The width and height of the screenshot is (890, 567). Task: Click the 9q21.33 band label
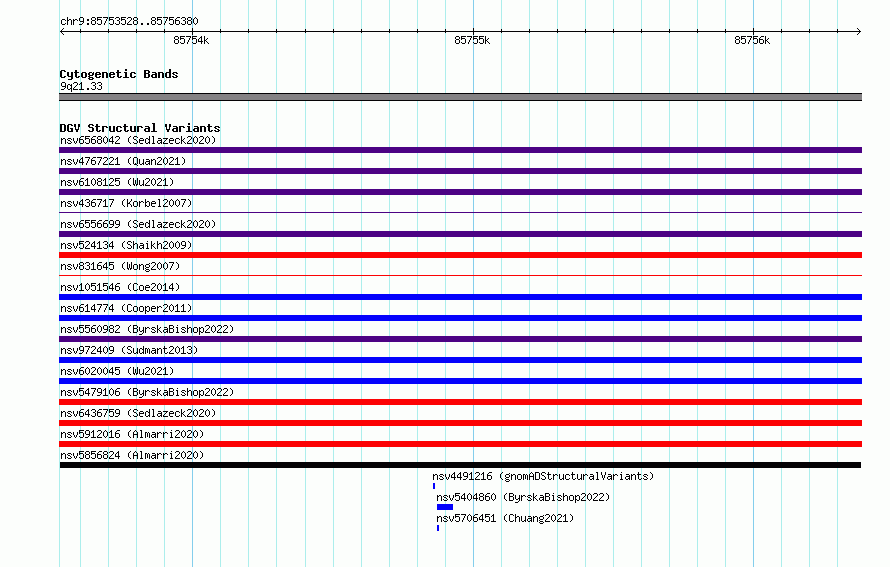(x=81, y=86)
